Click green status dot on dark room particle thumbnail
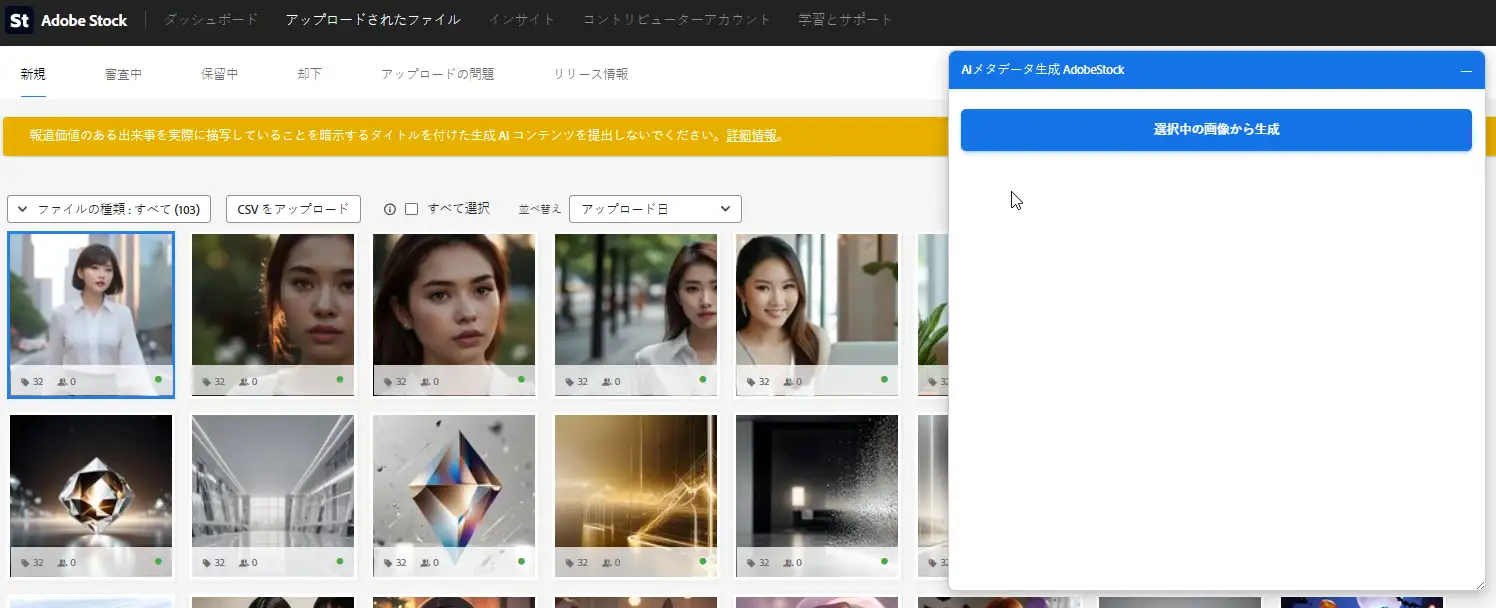This screenshot has height=608, width=1496. click(885, 562)
